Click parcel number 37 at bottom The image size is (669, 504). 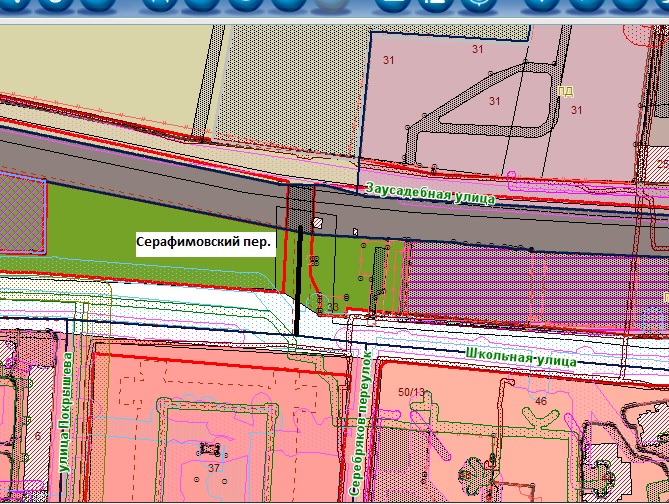pyautogui.click(x=213, y=468)
